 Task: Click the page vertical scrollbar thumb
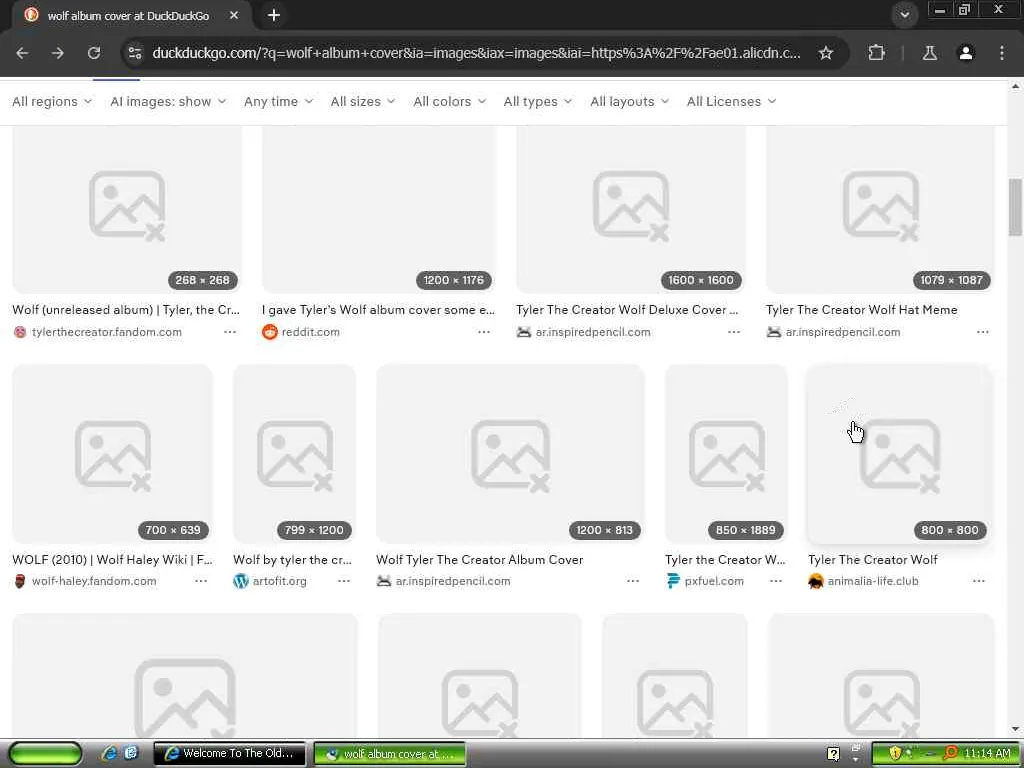(1016, 207)
